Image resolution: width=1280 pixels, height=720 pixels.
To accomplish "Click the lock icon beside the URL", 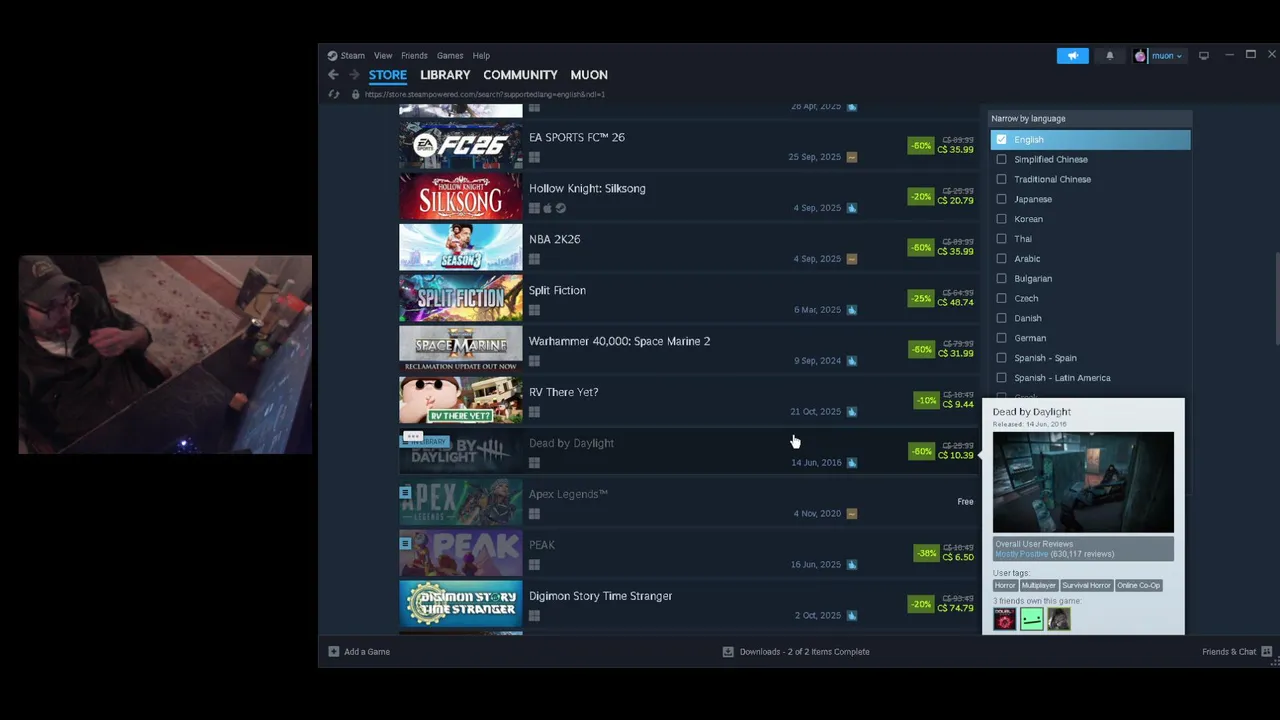I will coord(355,94).
